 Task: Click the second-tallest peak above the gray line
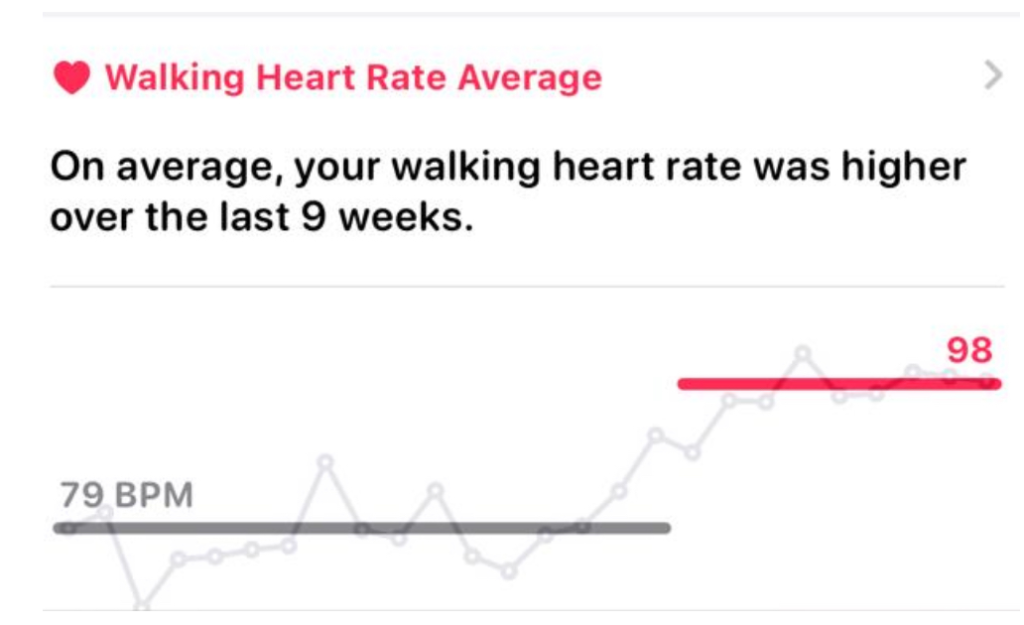click(x=436, y=490)
